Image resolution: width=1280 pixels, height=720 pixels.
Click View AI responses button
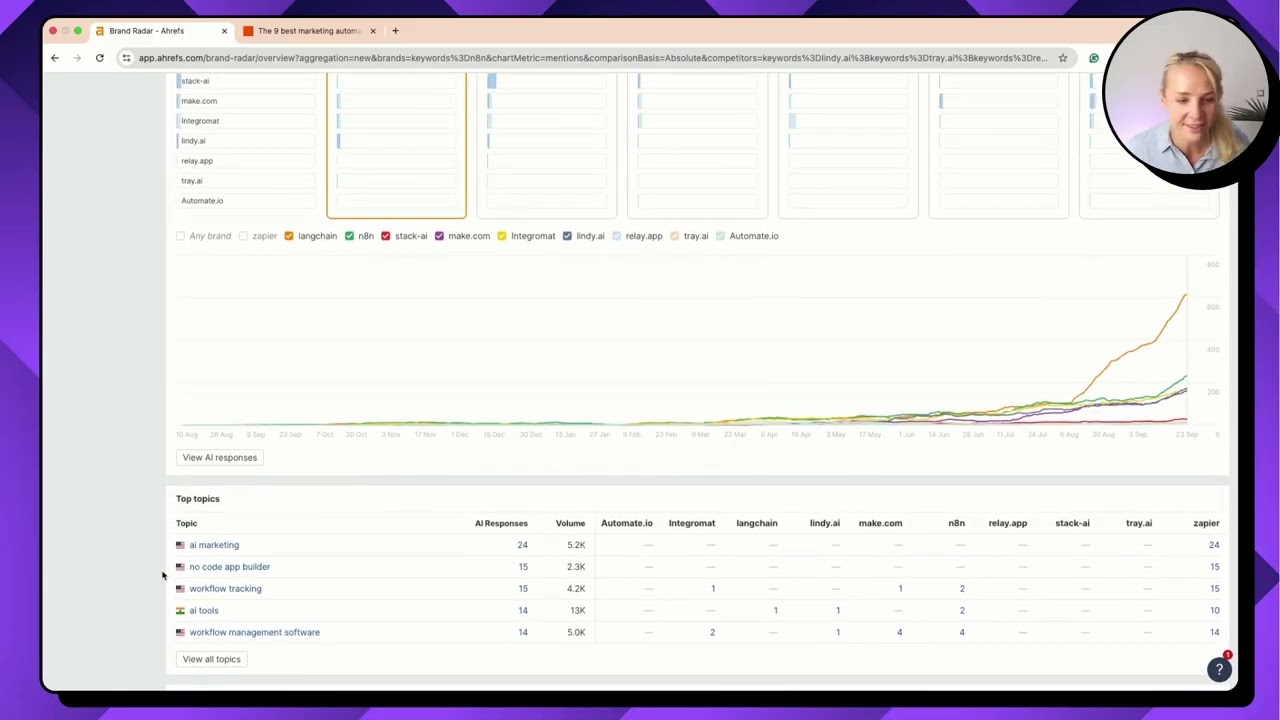click(x=219, y=458)
